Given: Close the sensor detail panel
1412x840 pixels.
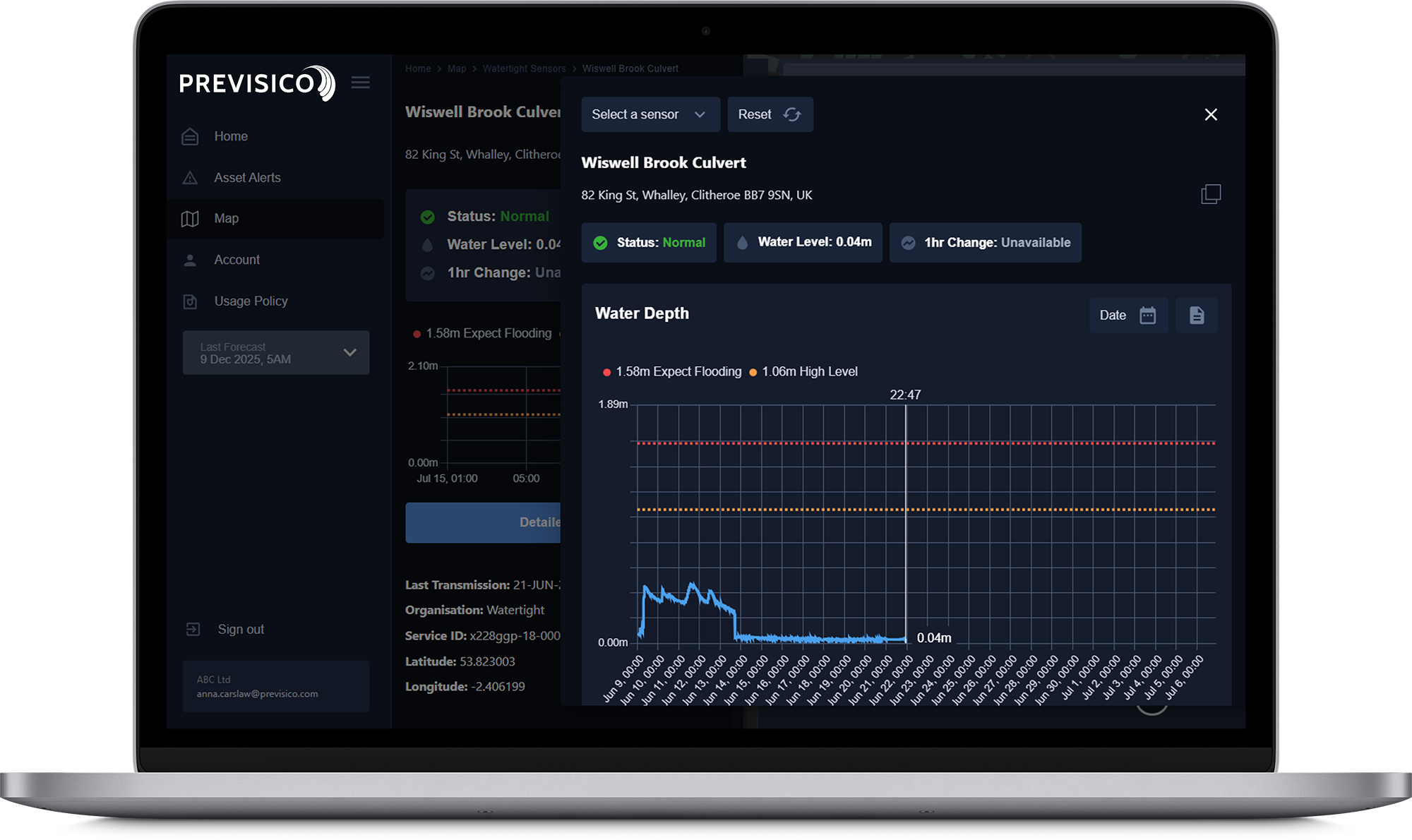Looking at the screenshot, I should [1211, 114].
